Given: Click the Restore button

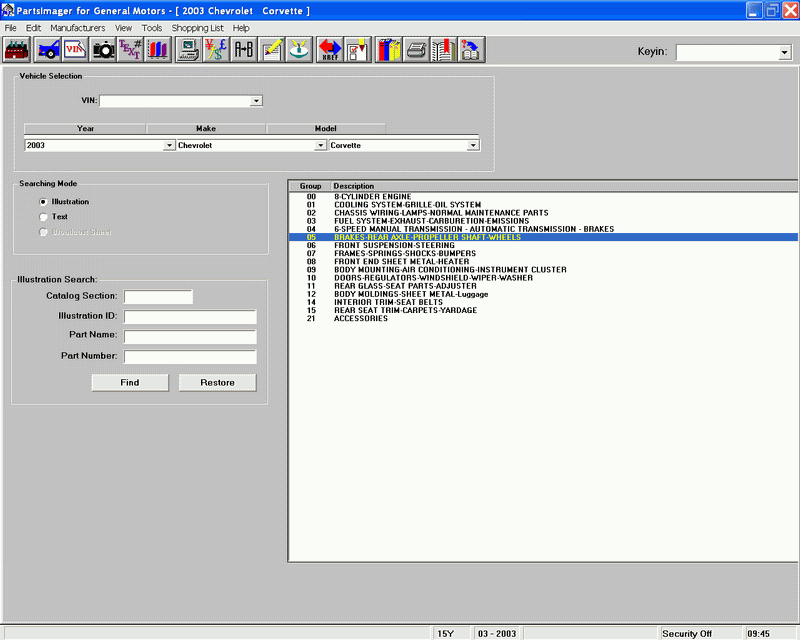Looking at the screenshot, I should [x=217, y=383].
